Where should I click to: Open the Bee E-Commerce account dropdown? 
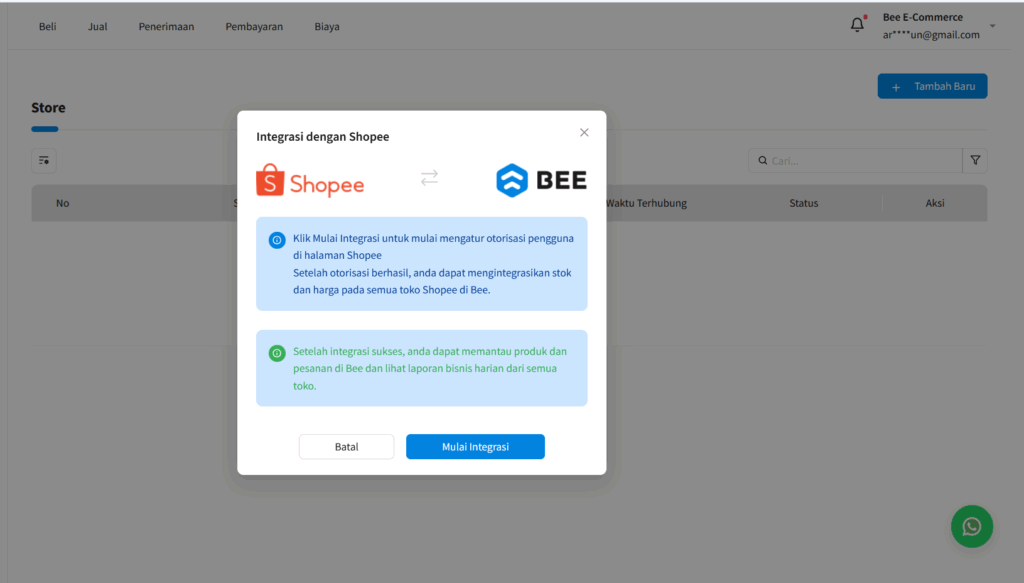click(930, 24)
